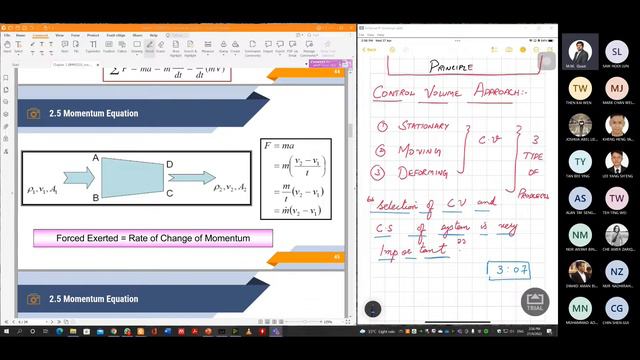The image size is (640, 360).
Task: Click the TY participant avatar
Action: [580, 162]
